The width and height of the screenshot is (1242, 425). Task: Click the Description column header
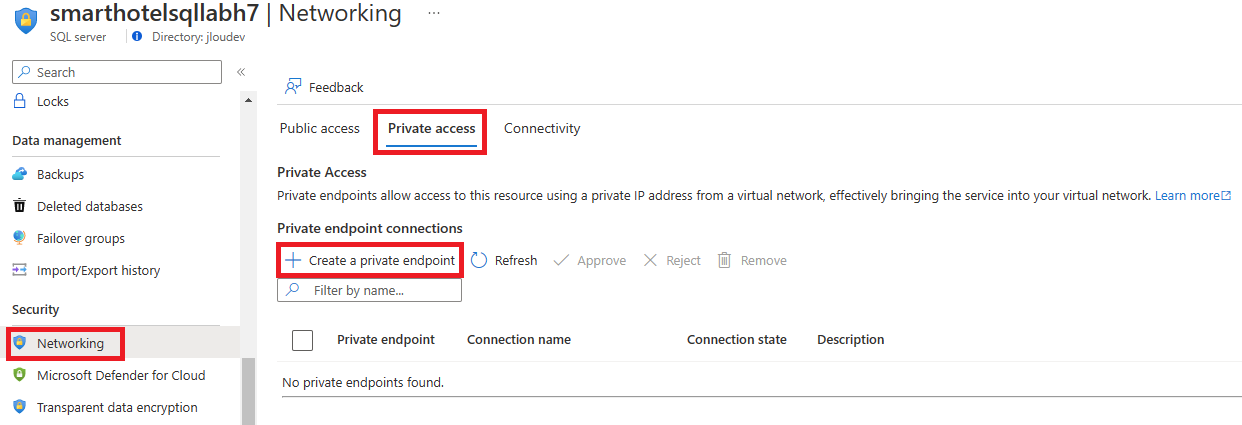(851, 340)
